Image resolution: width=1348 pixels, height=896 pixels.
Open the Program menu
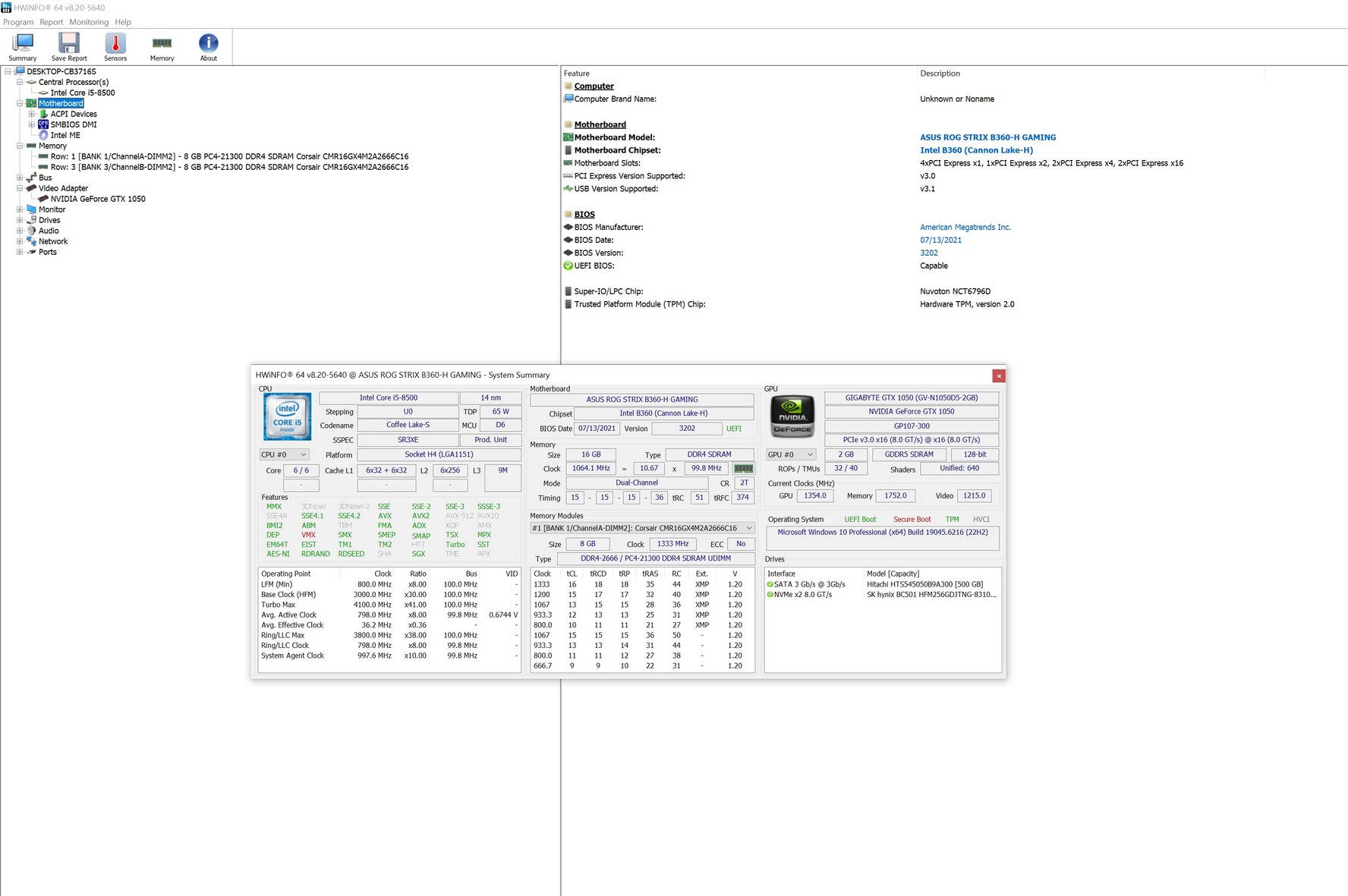click(18, 22)
